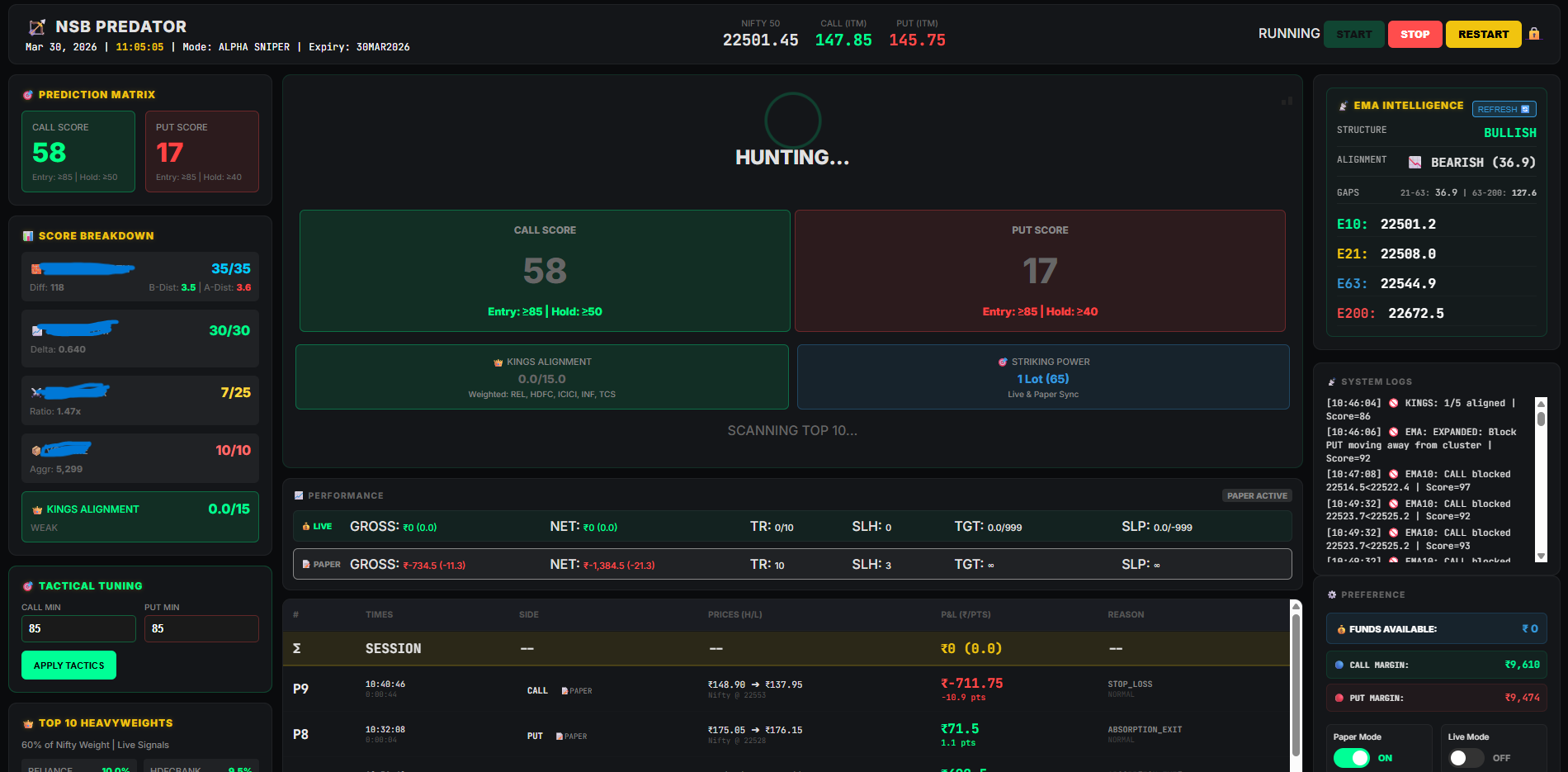Click the APPLY TACTICS button
This screenshot has width=1568, height=772.
pyautogui.click(x=68, y=665)
